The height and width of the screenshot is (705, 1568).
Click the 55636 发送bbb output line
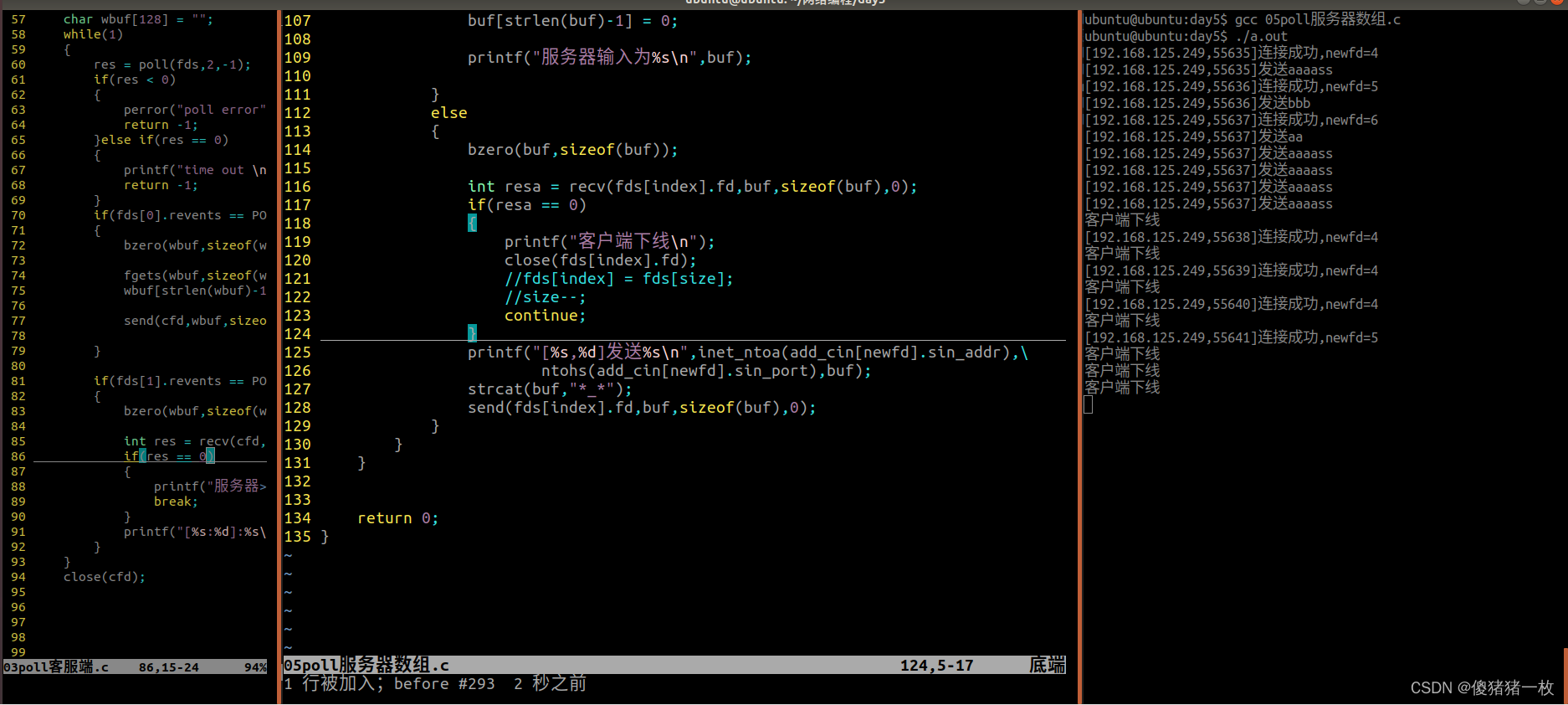[x=1197, y=103]
